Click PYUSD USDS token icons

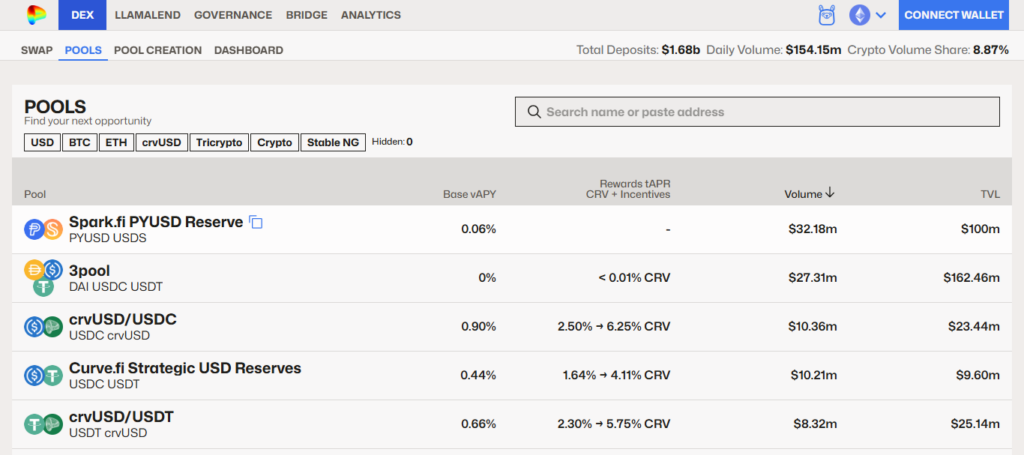(43, 229)
